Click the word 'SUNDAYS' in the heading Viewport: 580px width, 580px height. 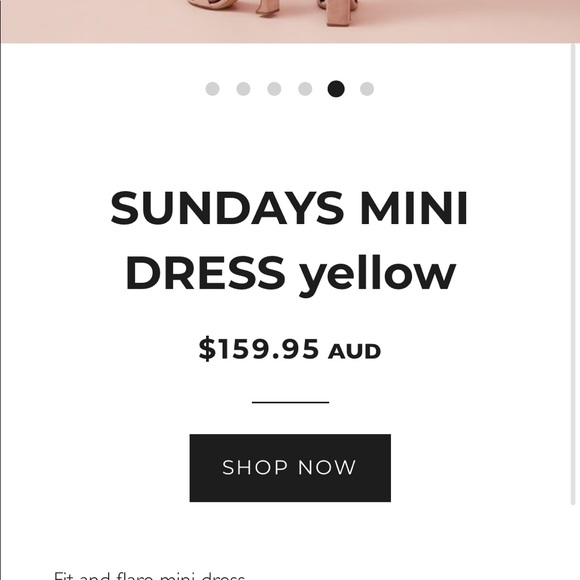[227, 208]
